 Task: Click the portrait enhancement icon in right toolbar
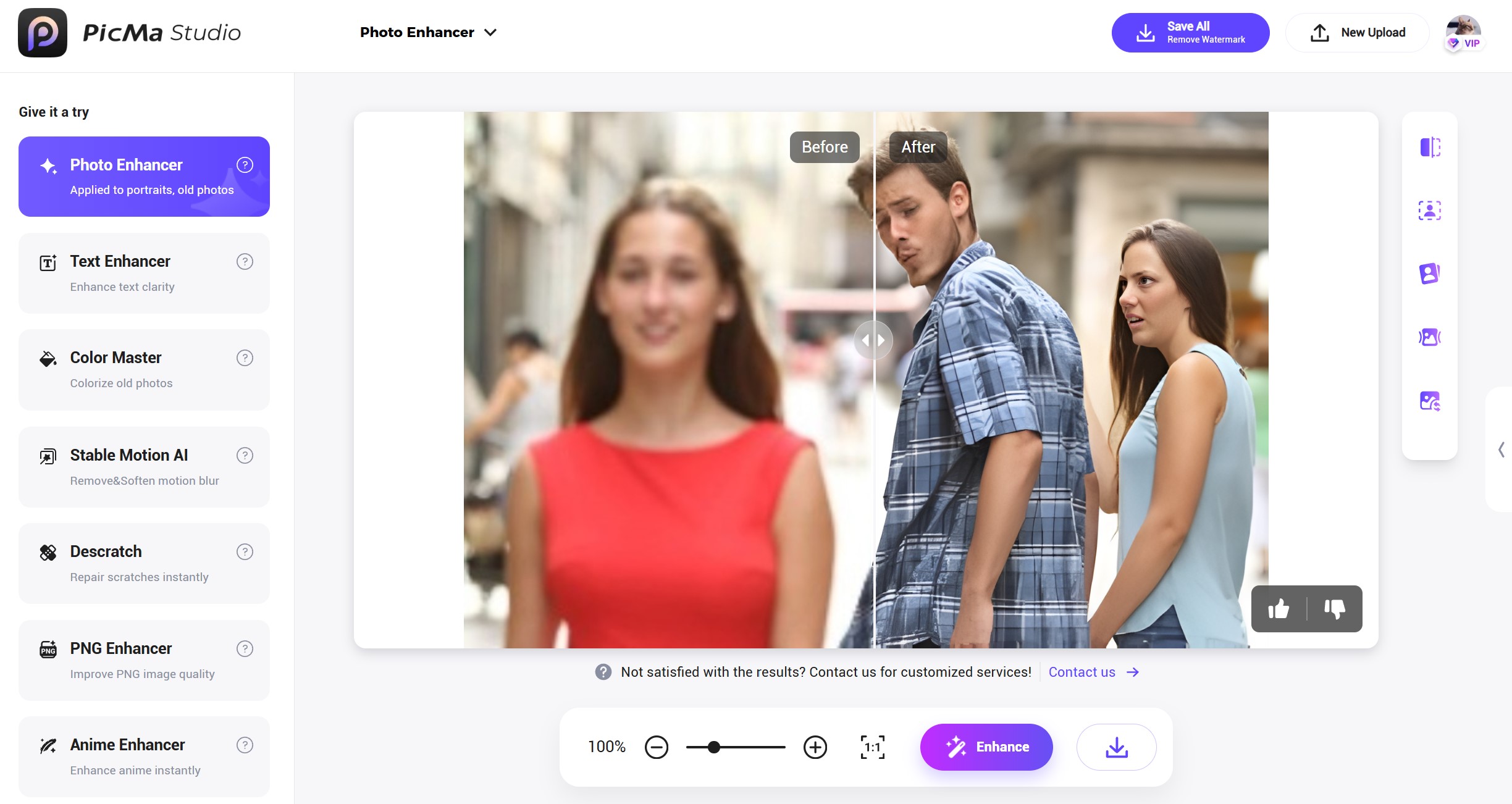pyautogui.click(x=1430, y=274)
